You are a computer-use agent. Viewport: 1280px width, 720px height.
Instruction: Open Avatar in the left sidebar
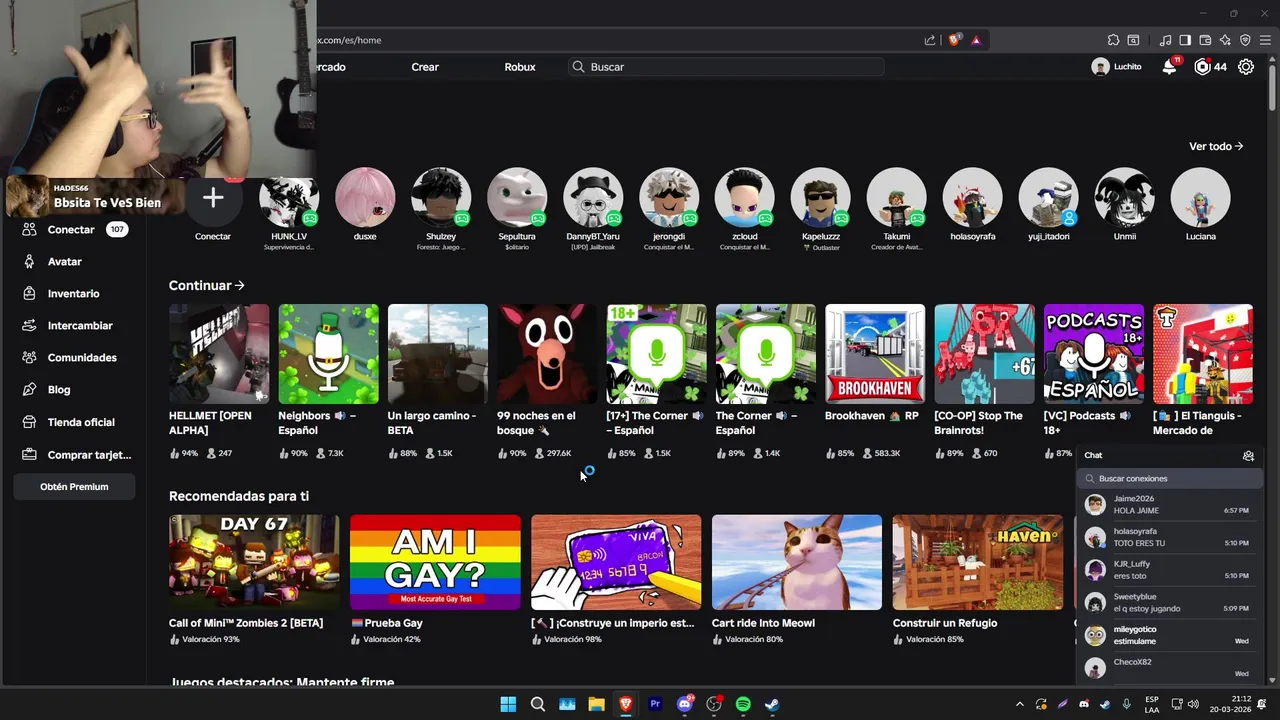click(65, 261)
